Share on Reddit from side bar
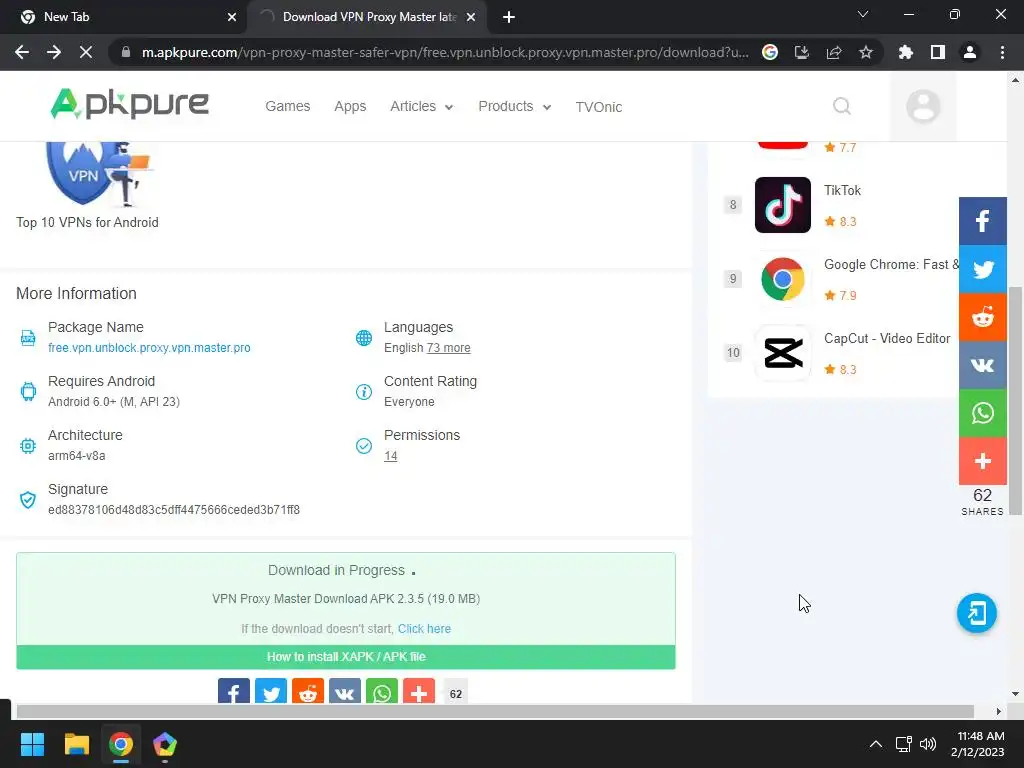The width and height of the screenshot is (1024, 768). coord(982,317)
